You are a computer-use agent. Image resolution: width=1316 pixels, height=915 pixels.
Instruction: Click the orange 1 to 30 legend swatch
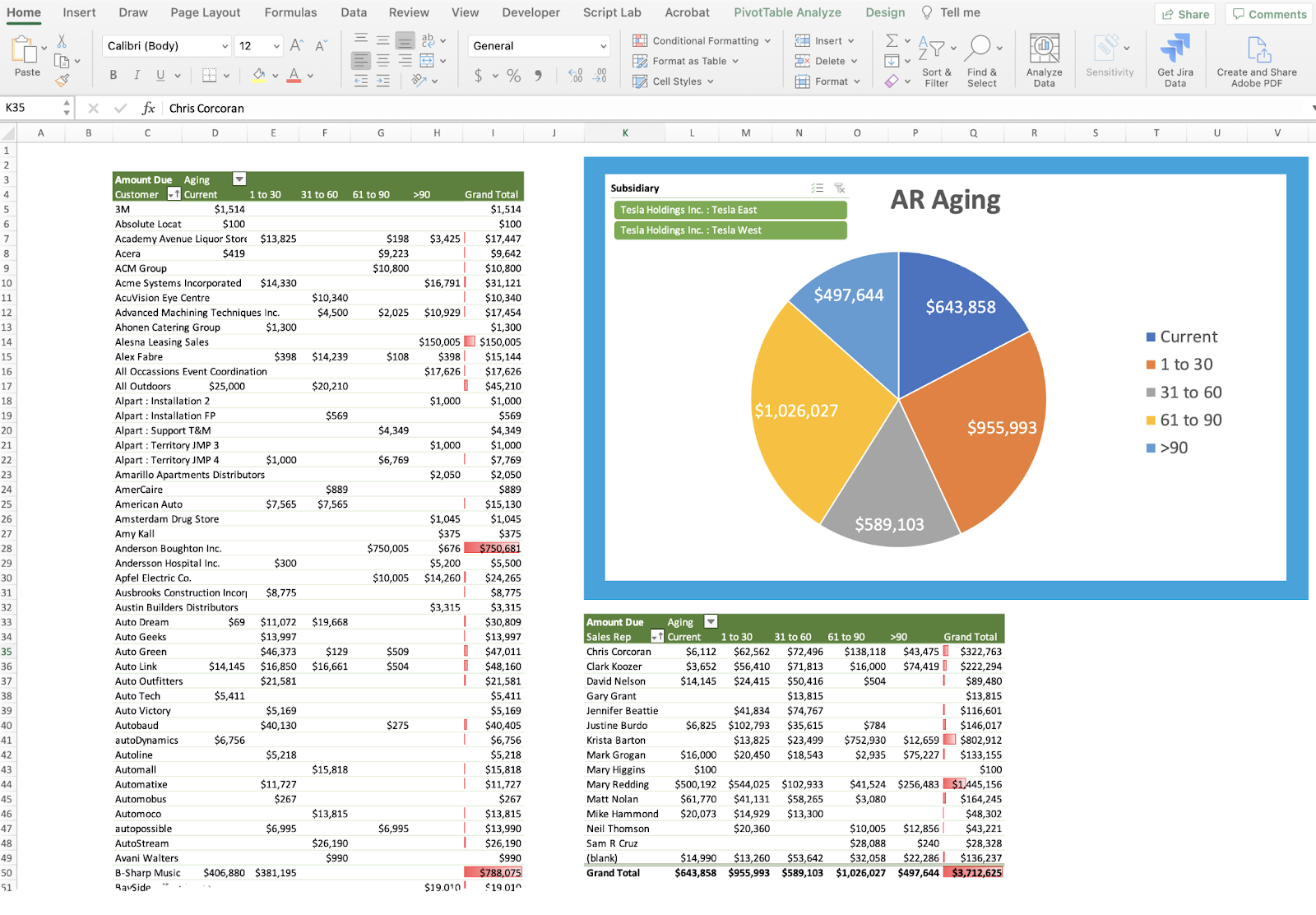1151,365
